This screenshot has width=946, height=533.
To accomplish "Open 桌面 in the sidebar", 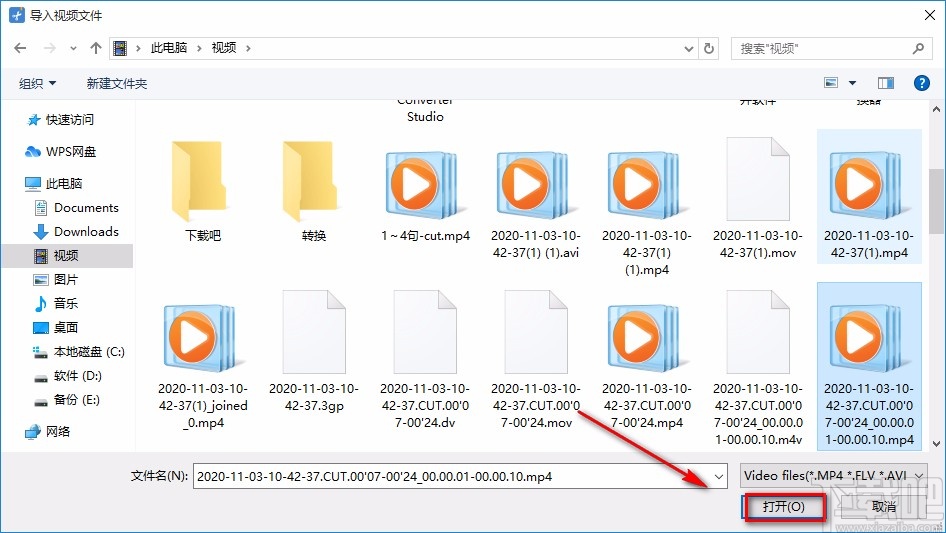I will 56,328.
